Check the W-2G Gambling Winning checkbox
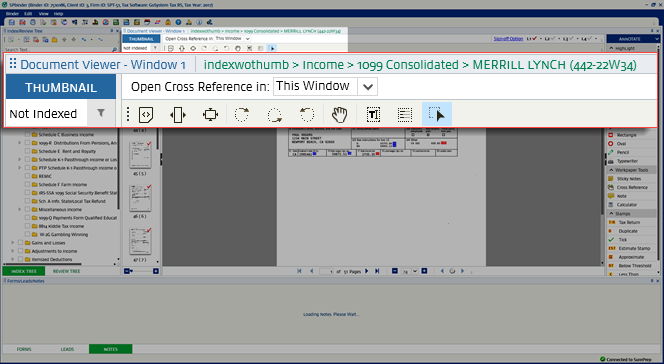The width and height of the screenshot is (664, 364). click(28, 234)
